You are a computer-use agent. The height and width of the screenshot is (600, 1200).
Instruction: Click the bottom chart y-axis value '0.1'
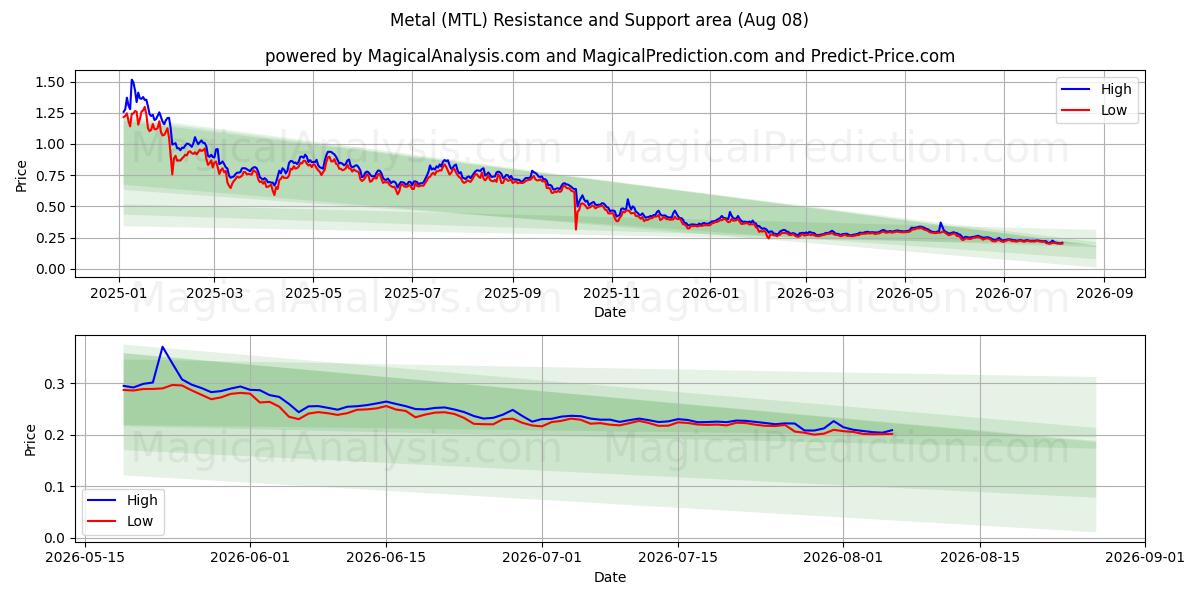point(56,487)
